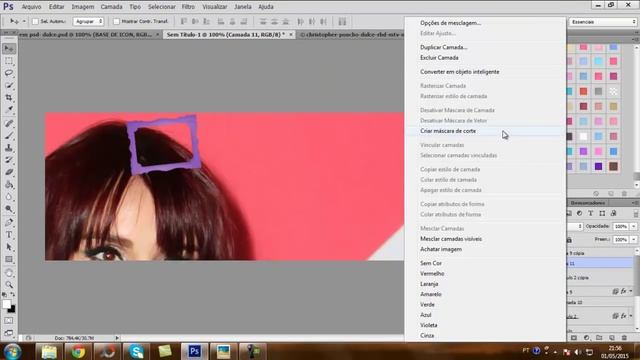
Task: Open Google Chrome from the taskbar
Action: tap(78, 351)
